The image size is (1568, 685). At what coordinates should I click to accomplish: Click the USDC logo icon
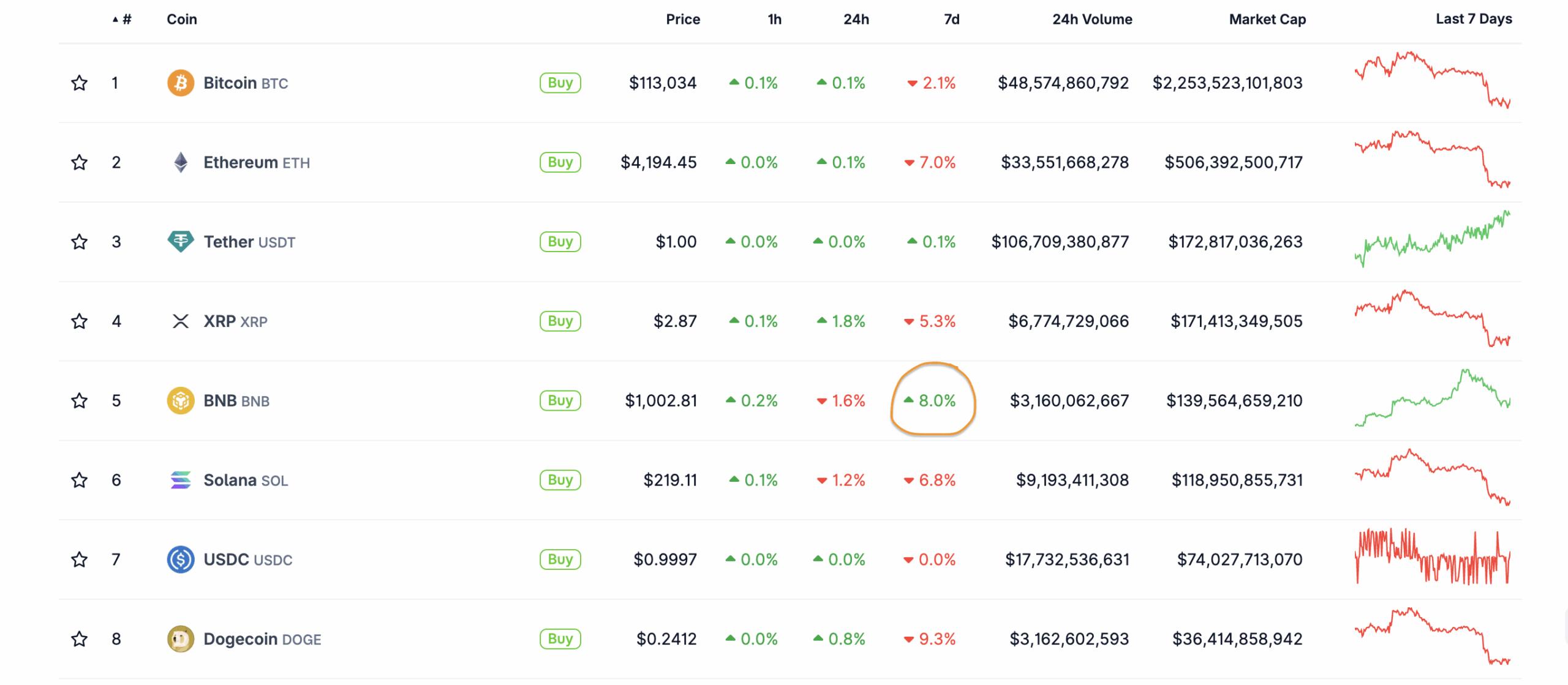click(x=180, y=560)
